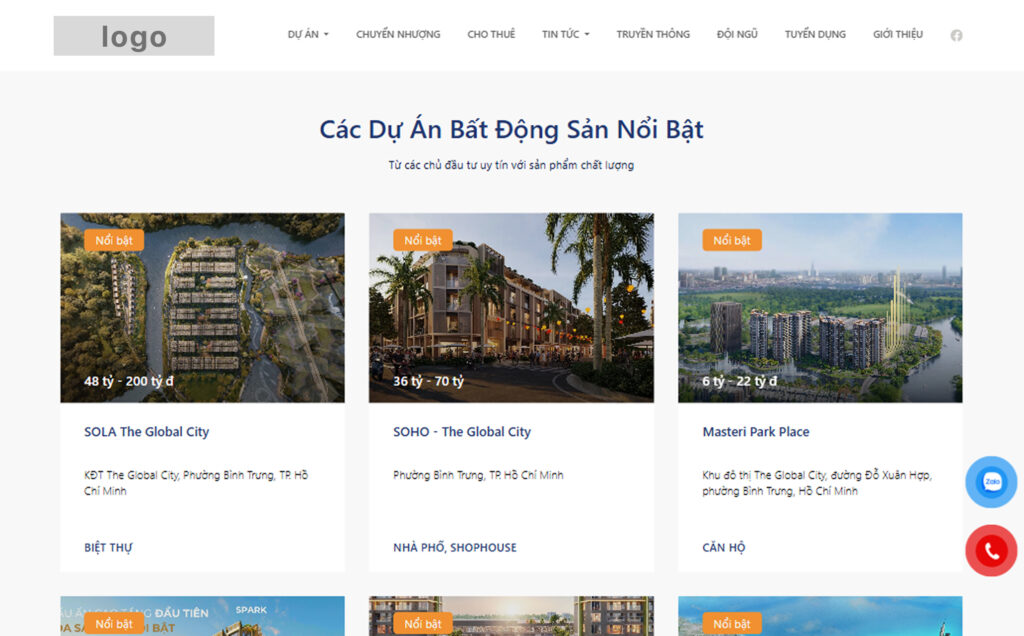Expand the DỰ ÁN dropdown menu
Viewport: 1024px width, 636px height.
point(308,34)
